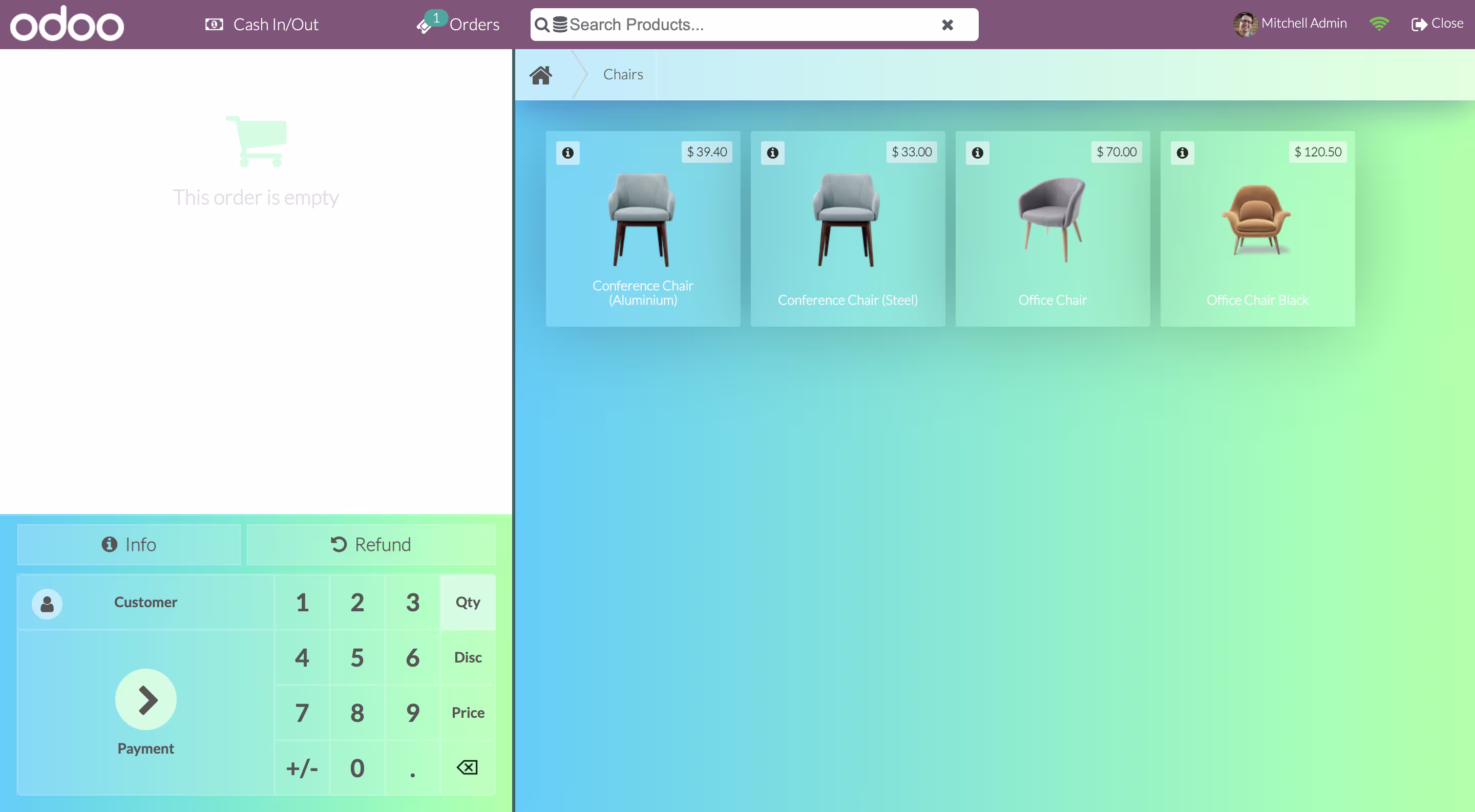
Task: Tap numpad key 3
Action: pyautogui.click(x=412, y=602)
